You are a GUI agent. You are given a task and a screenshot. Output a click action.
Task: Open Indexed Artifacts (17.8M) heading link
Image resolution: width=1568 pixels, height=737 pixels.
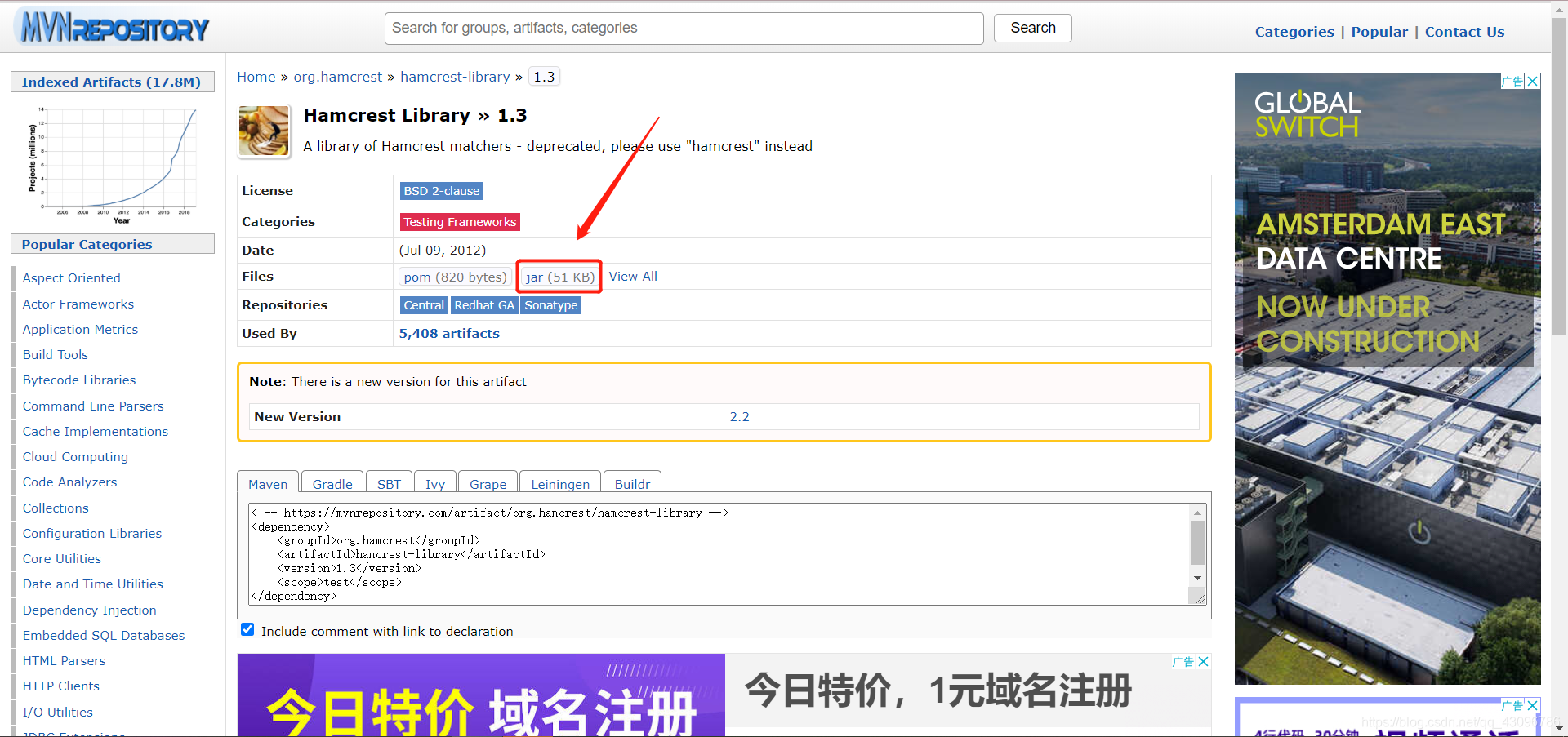coord(111,82)
